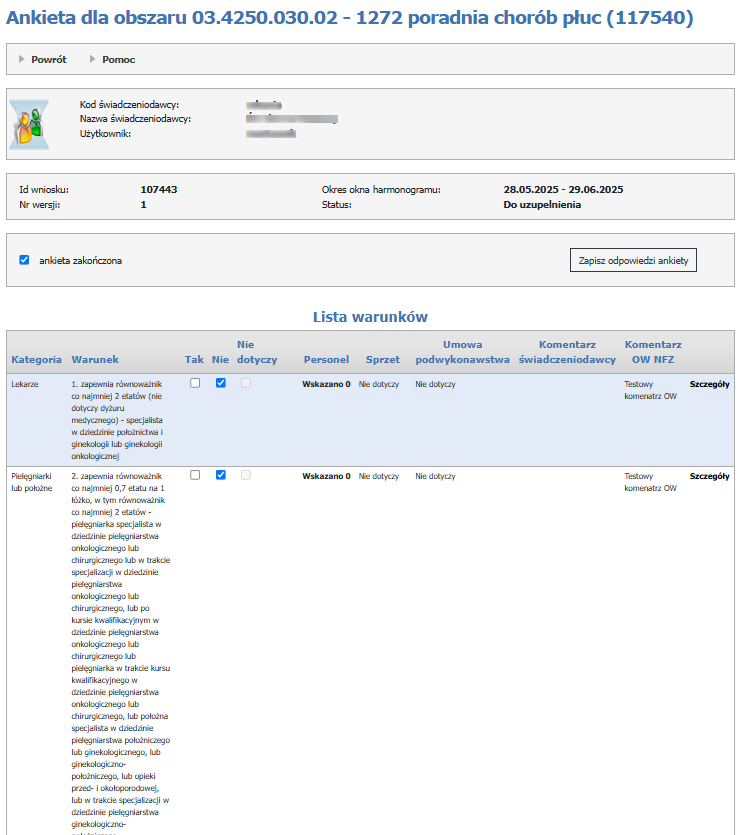Open Szczegóły for the Lekarze row

[709, 384]
